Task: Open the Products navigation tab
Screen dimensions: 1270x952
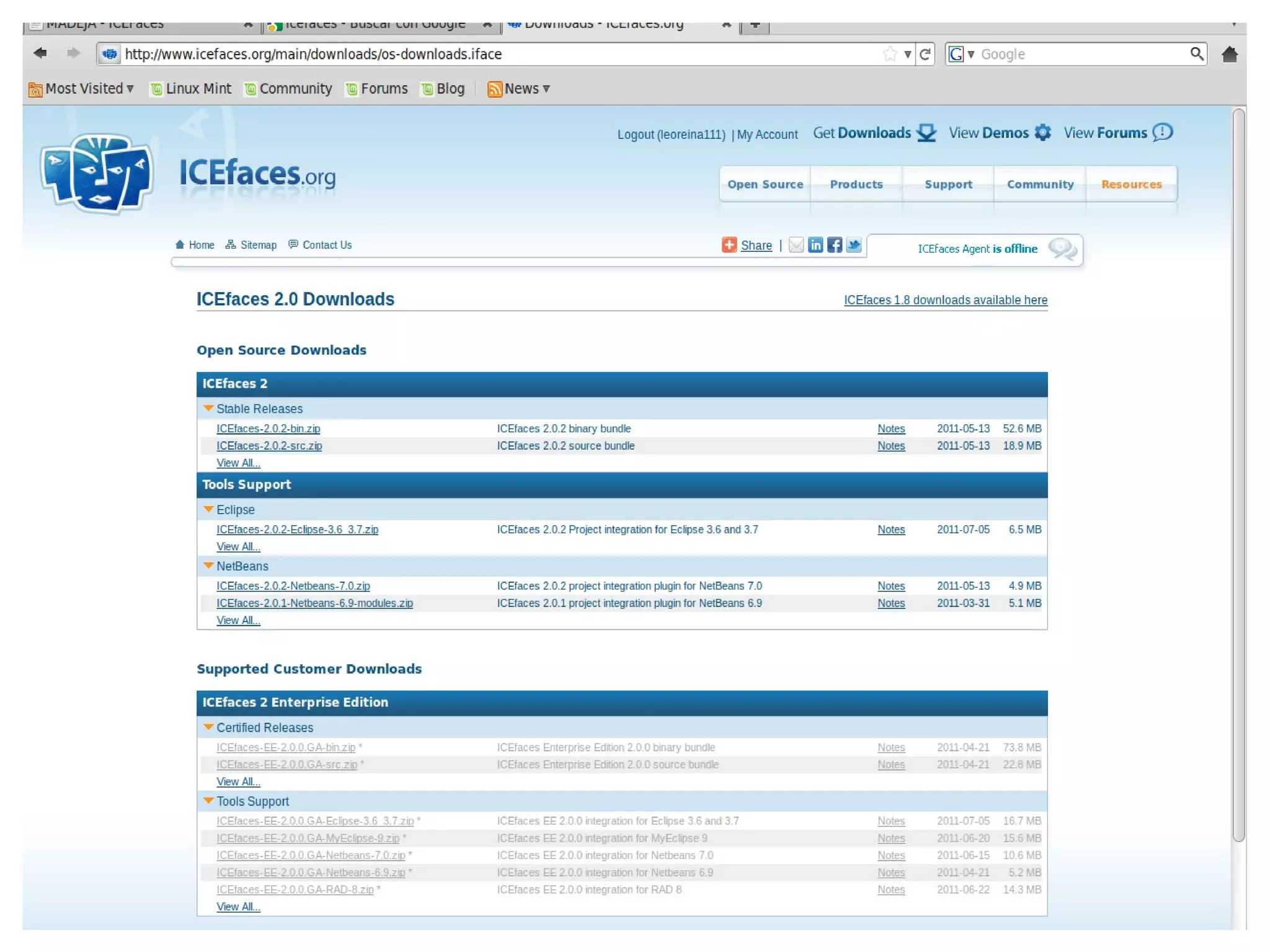Action: (x=856, y=184)
